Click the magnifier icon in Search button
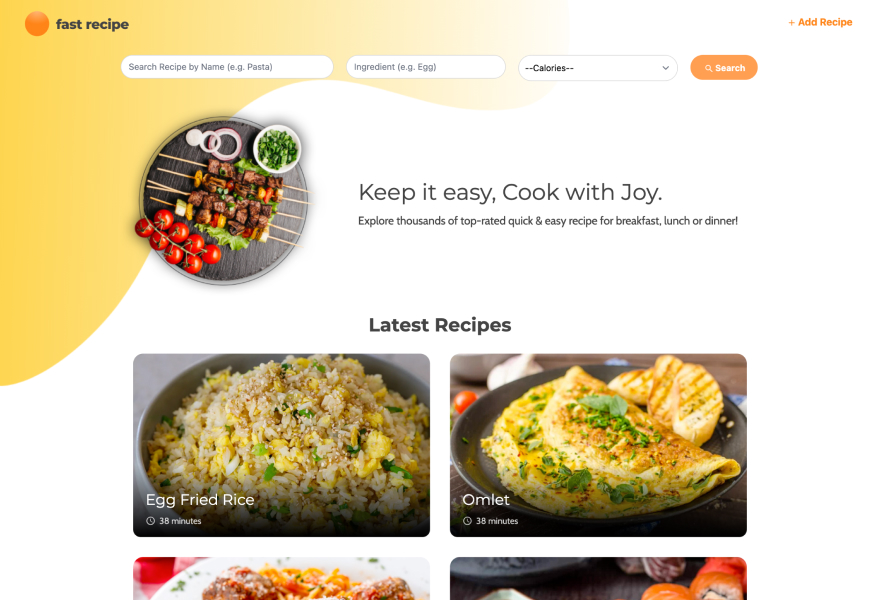Screen dimensions: 880x600 (709, 68)
